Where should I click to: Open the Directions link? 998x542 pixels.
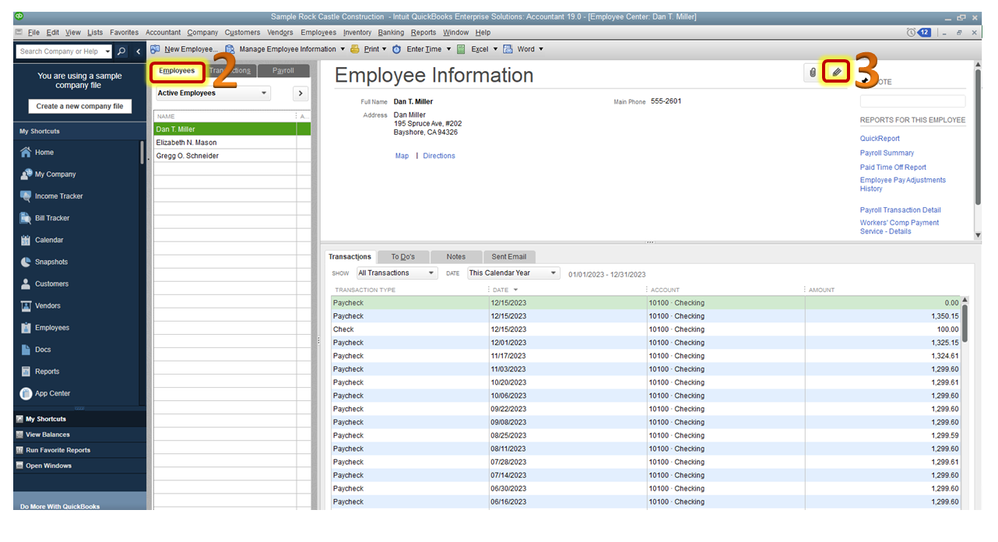[439, 156]
